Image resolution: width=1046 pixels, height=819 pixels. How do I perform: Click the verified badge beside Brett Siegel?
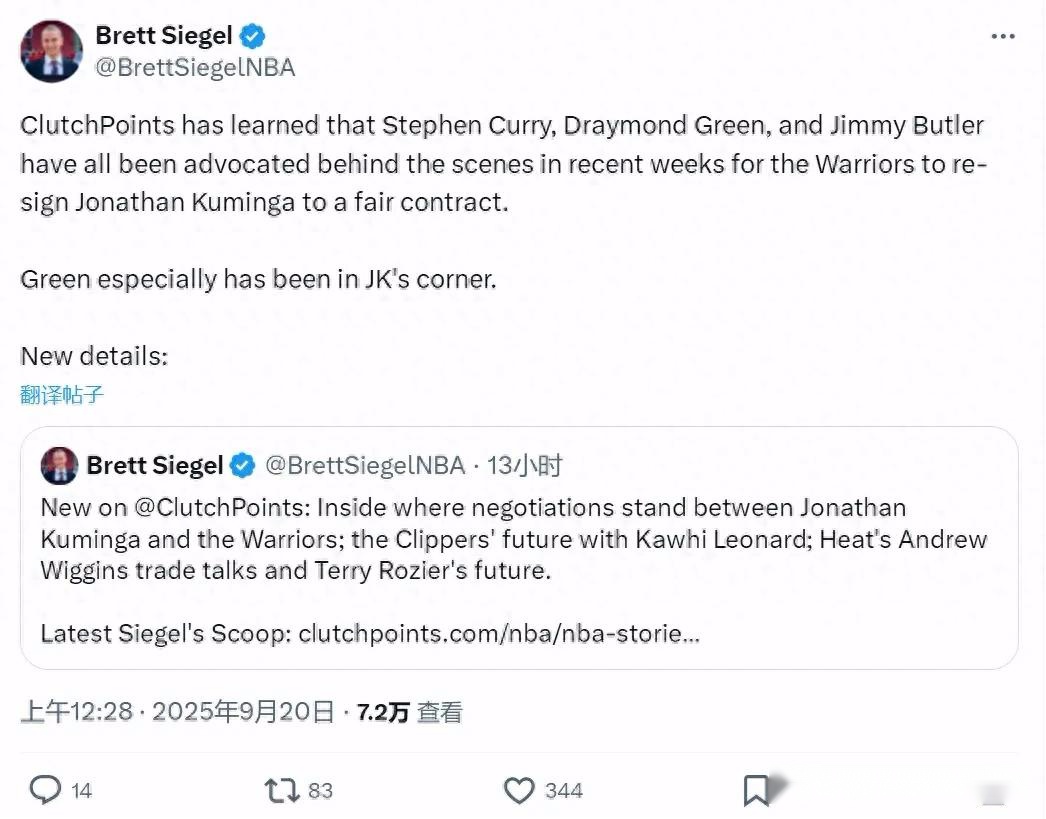pos(253,36)
